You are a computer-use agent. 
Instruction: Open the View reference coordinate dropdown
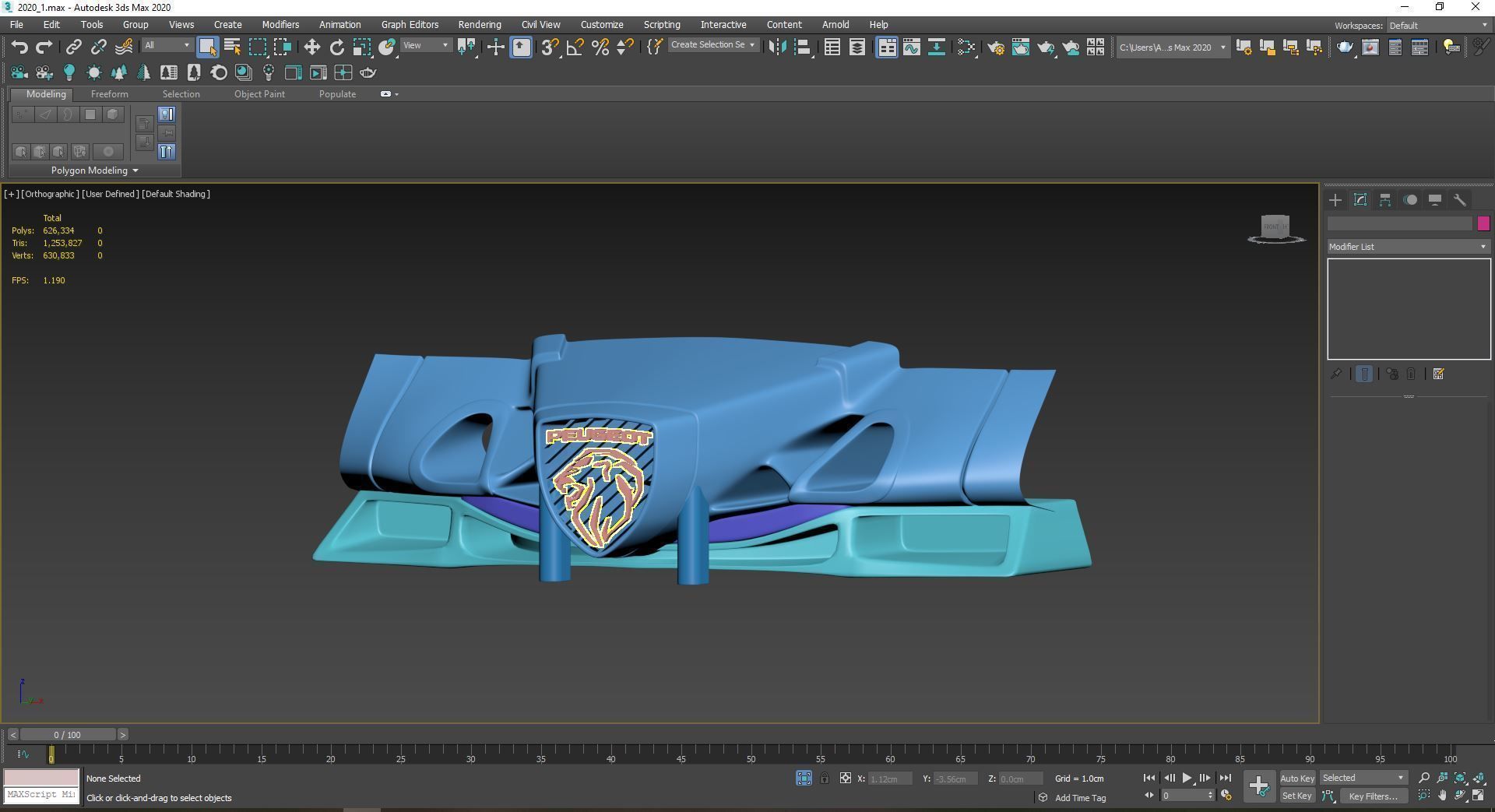[x=426, y=46]
